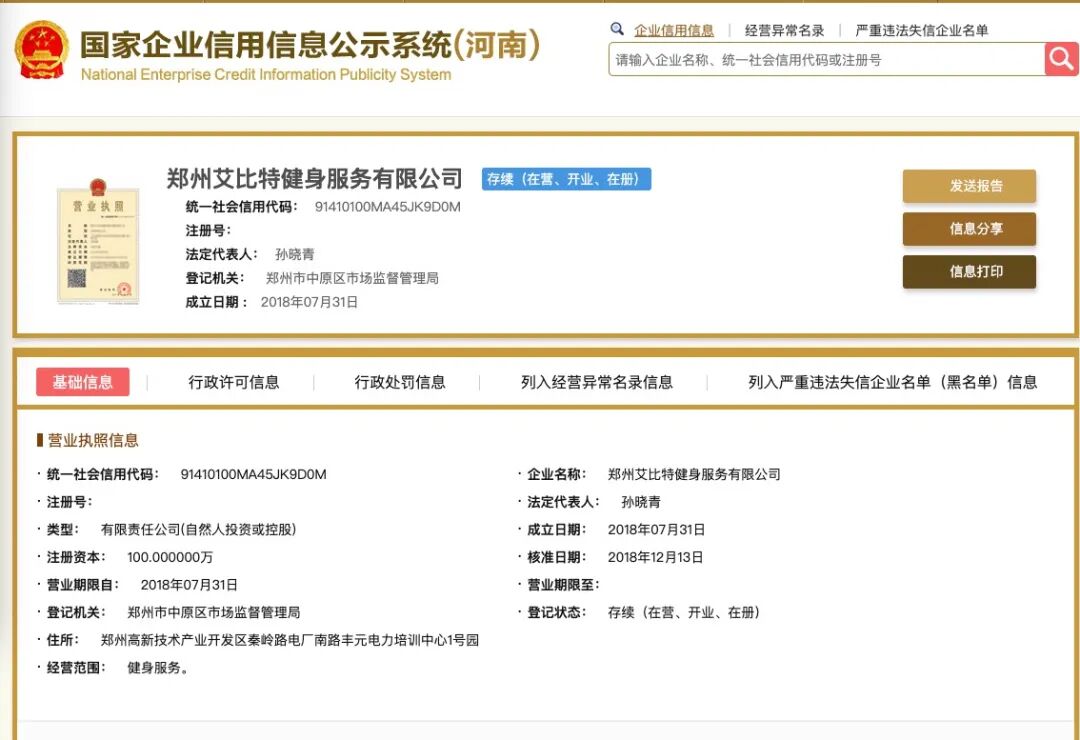Image resolution: width=1080 pixels, height=740 pixels.
Task: Click the 发送报告 button
Action: point(969,186)
